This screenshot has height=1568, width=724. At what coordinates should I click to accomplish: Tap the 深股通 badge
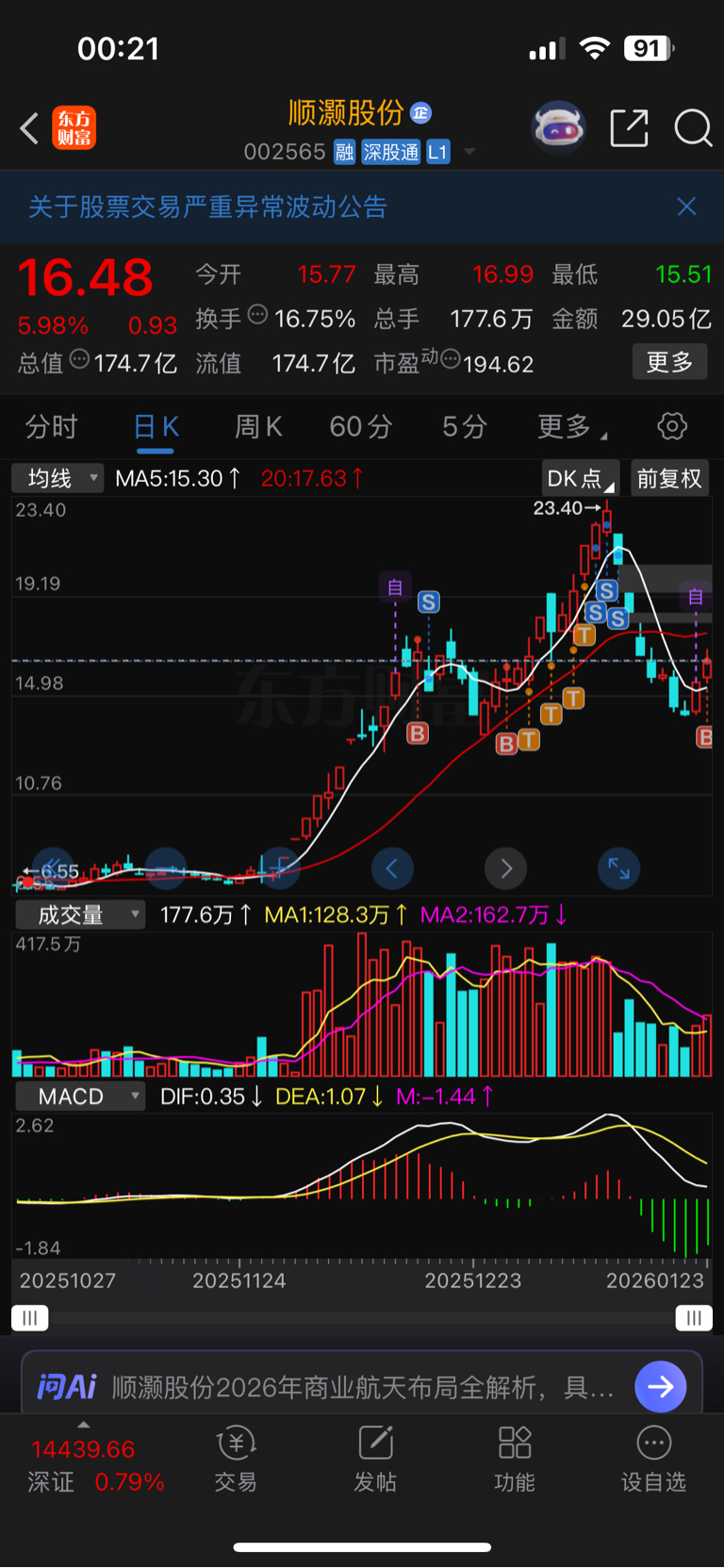(x=390, y=152)
